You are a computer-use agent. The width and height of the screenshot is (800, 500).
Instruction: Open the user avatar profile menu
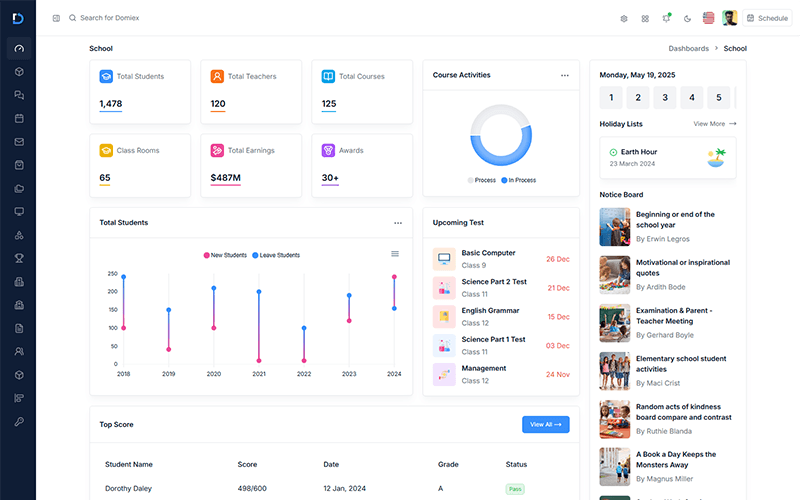pos(730,18)
